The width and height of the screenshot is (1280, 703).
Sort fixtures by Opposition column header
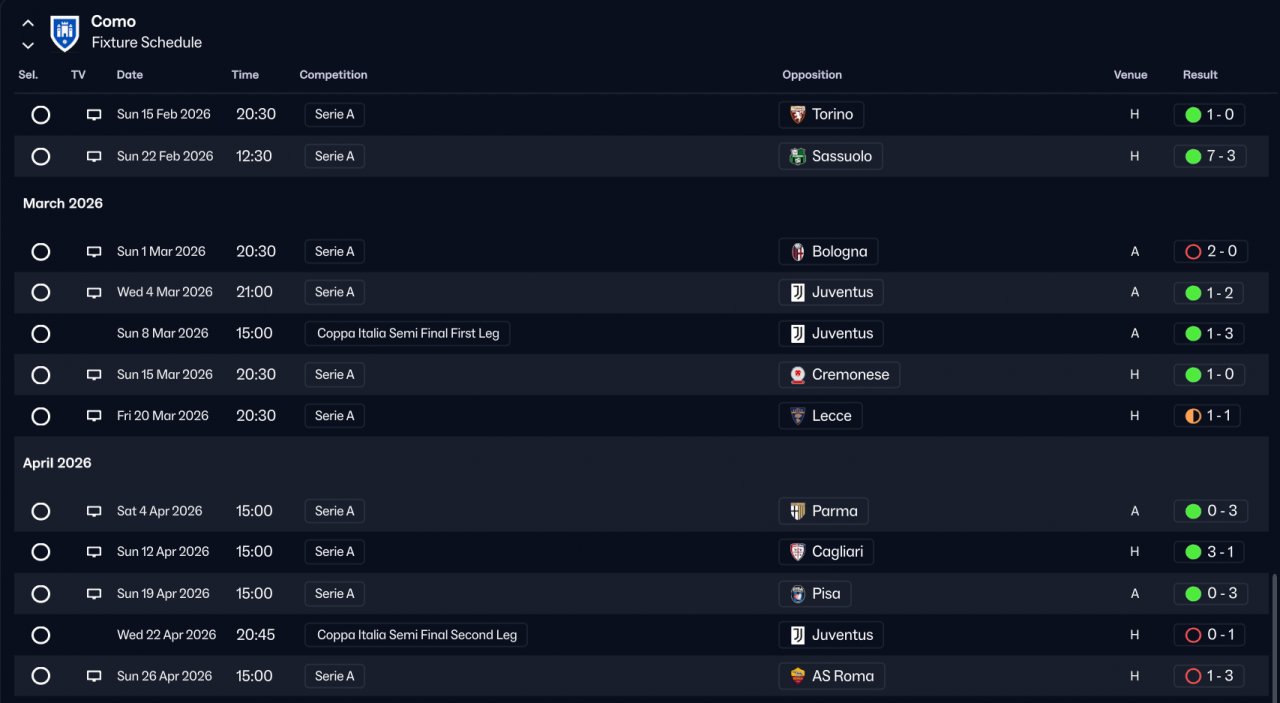point(811,75)
